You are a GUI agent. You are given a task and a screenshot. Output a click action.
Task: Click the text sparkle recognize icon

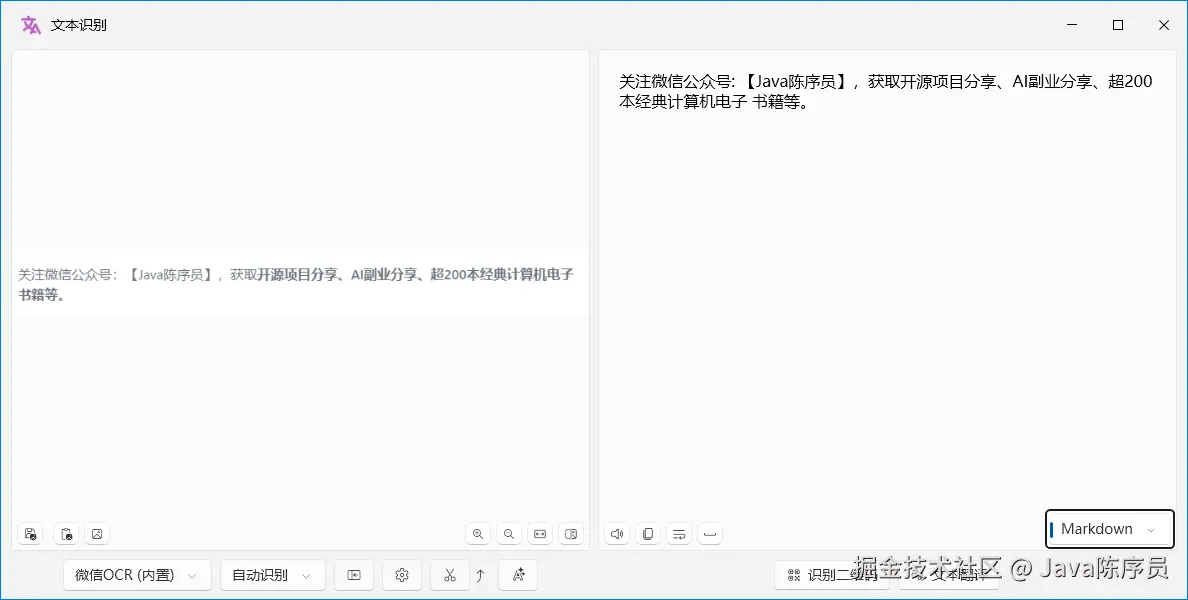point(518,575)
